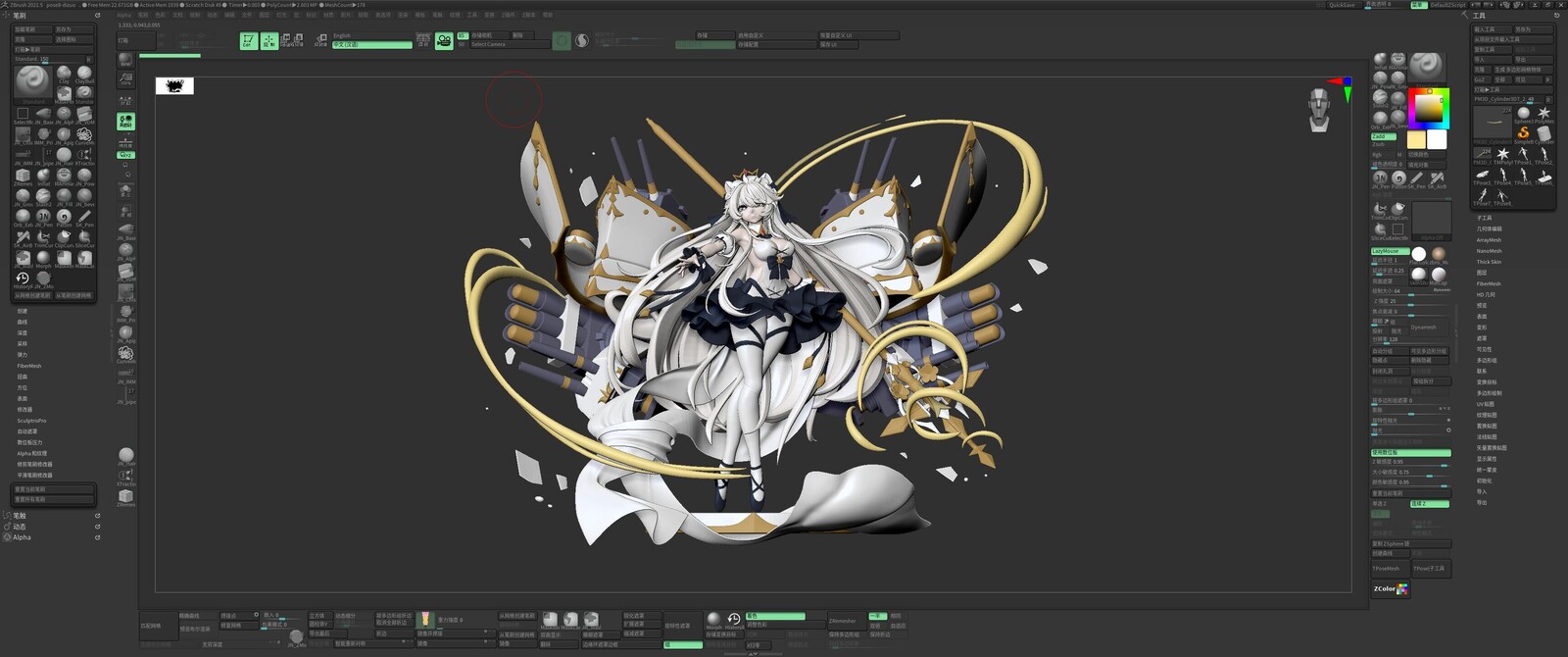
Task: Click the 载入工具 button
Action: tap(1493, 29)
